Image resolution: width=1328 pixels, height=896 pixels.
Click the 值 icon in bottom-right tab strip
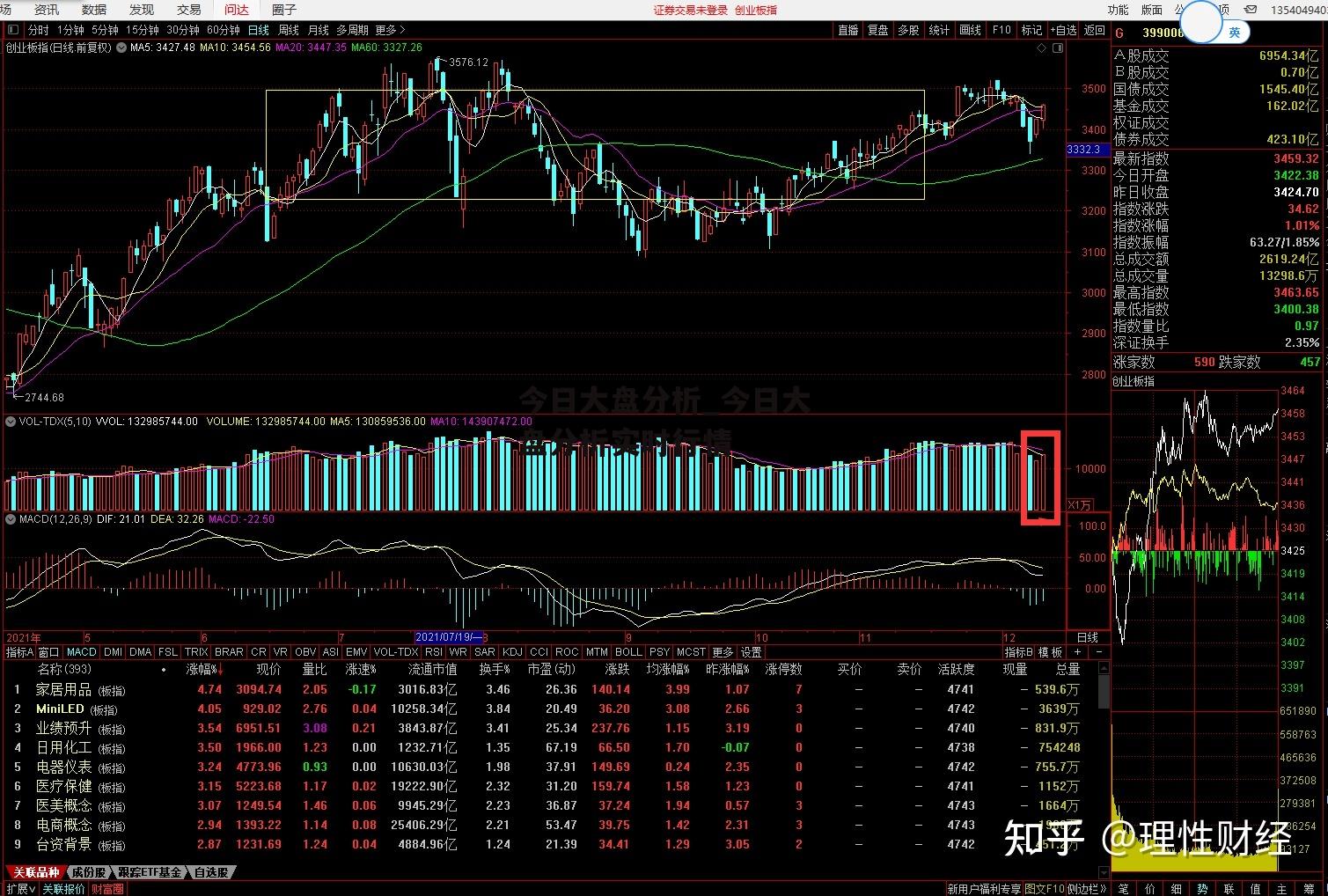pyautogui.click(x=1256, y=889)
